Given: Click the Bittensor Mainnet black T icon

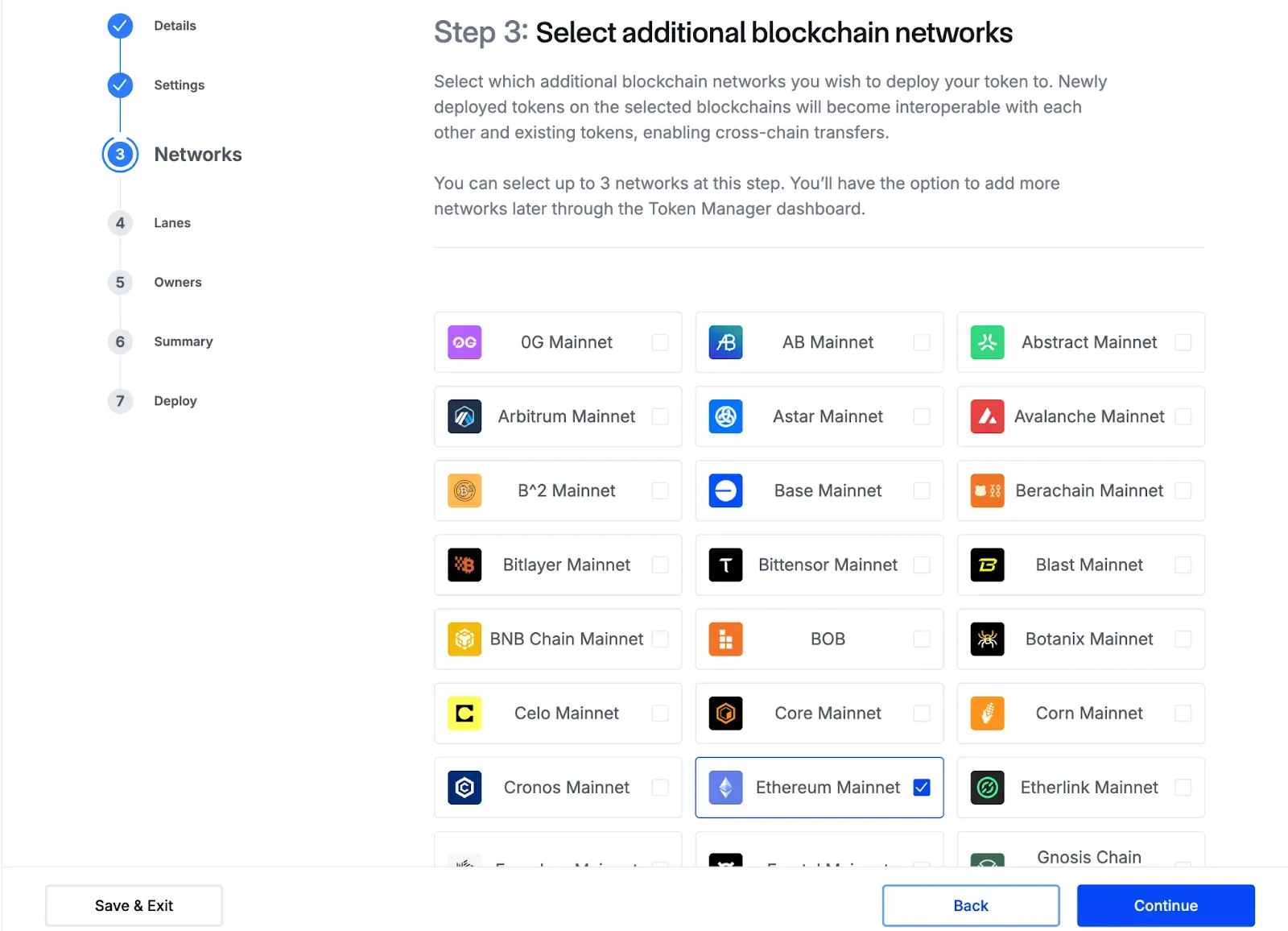Looking at the screenshot, I should [725, 565].
